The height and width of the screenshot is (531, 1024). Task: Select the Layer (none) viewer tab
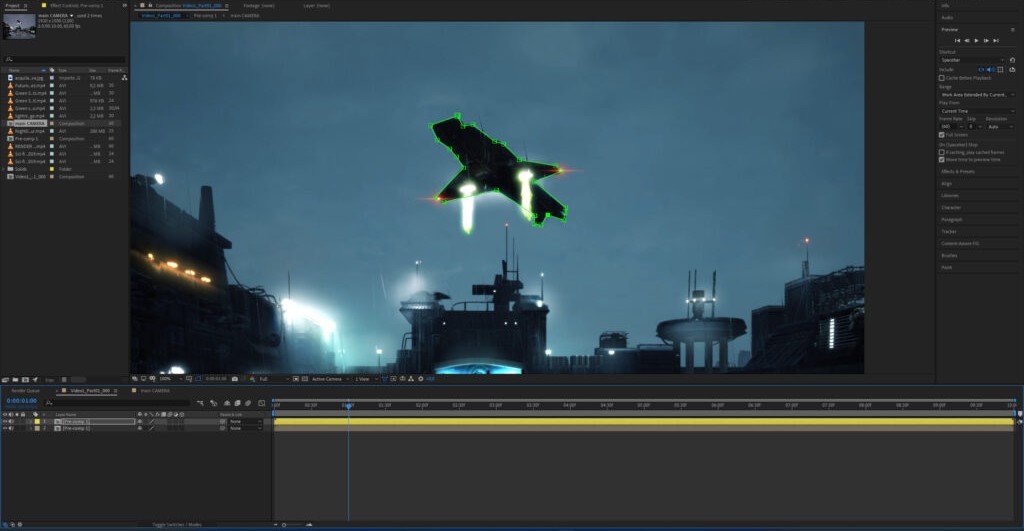coord(317,5)
